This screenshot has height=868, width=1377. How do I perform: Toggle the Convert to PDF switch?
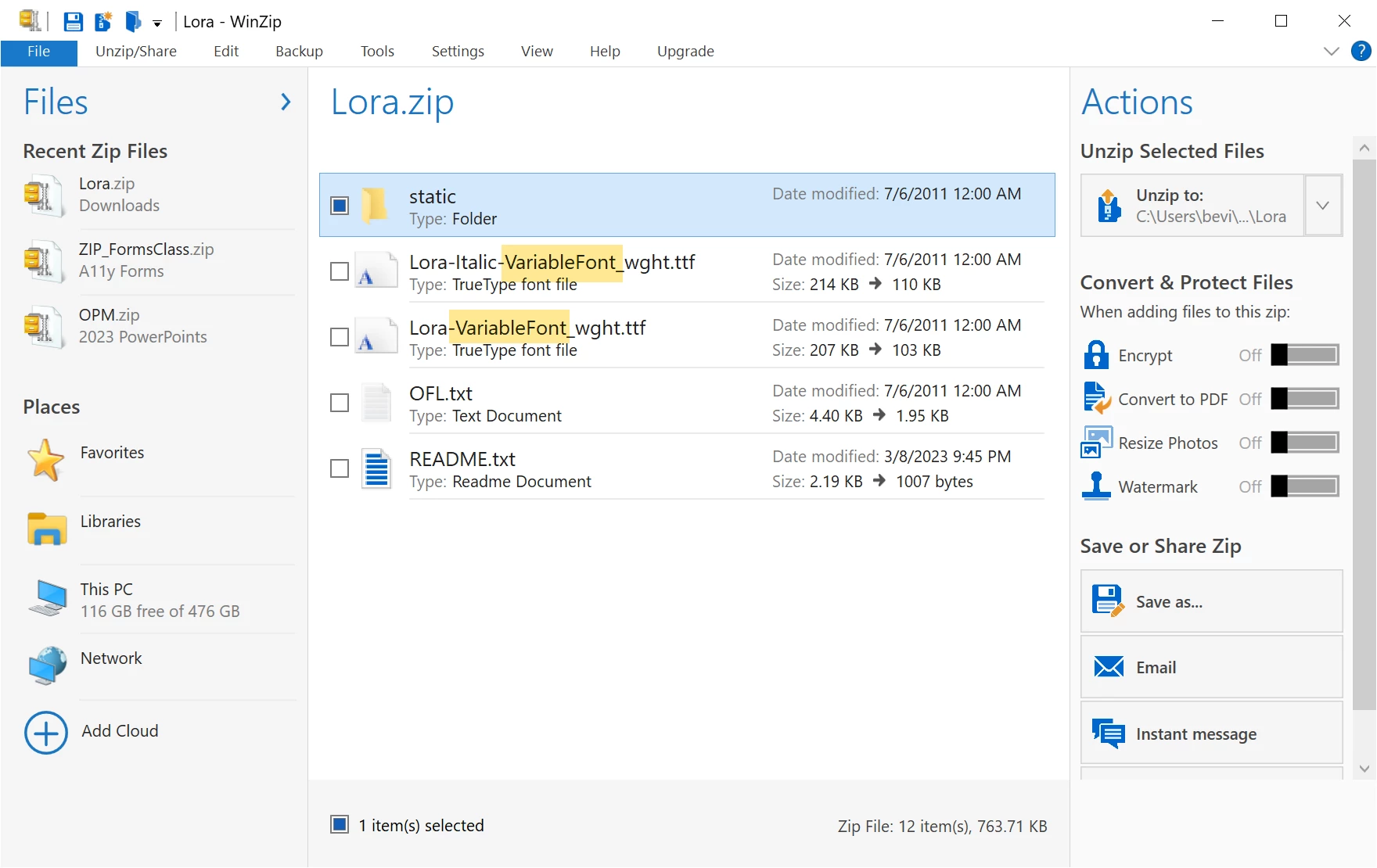[1305, 399]
